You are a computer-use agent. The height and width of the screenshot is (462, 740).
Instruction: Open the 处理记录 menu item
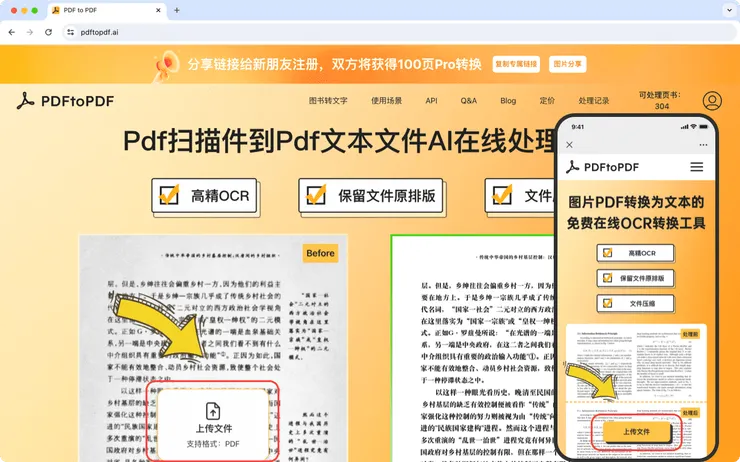coord(594,101)
